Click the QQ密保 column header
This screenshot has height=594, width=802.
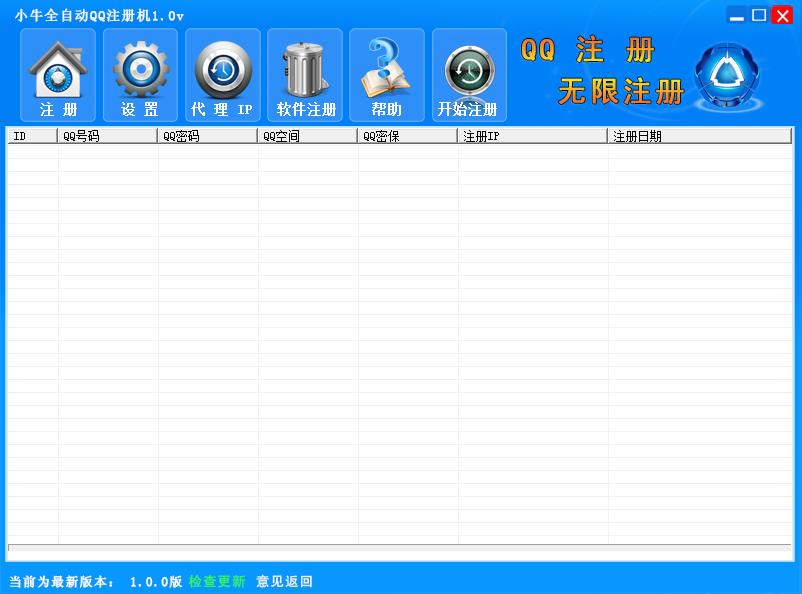pos(405,135)
